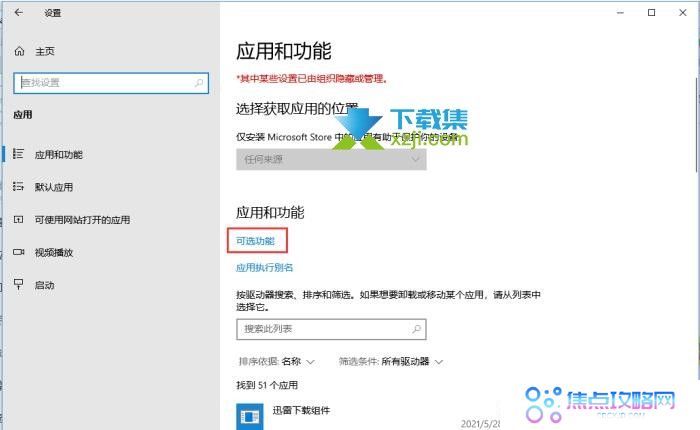Click the vertical scrollbar on the right
Image resolution: width=700 pixels, height=430 pixels.
pos(697,125)
